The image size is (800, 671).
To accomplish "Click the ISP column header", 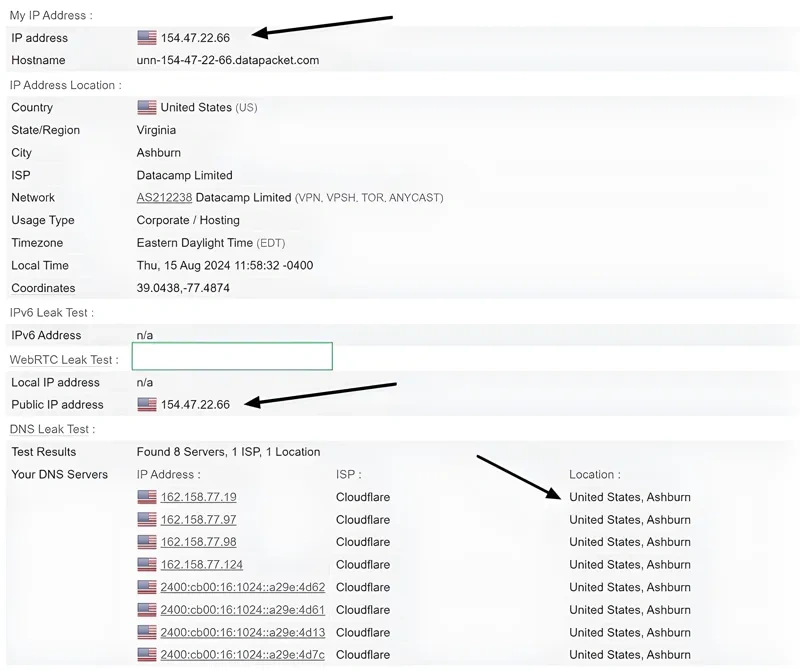I will (349, 474).
